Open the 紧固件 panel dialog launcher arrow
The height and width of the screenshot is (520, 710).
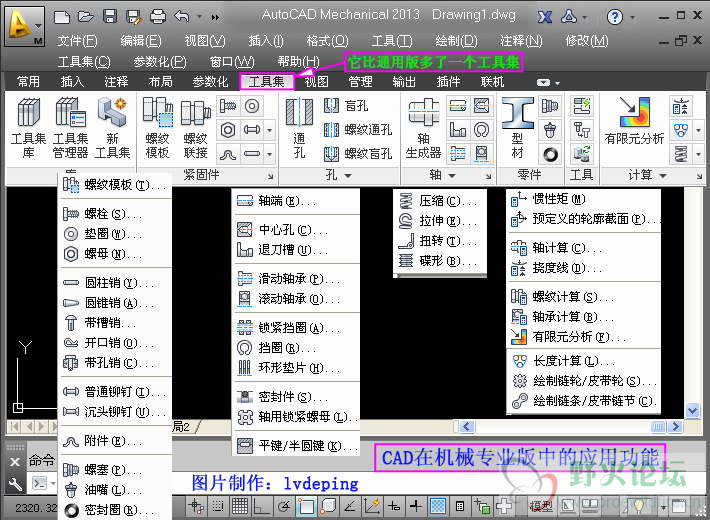271,176
